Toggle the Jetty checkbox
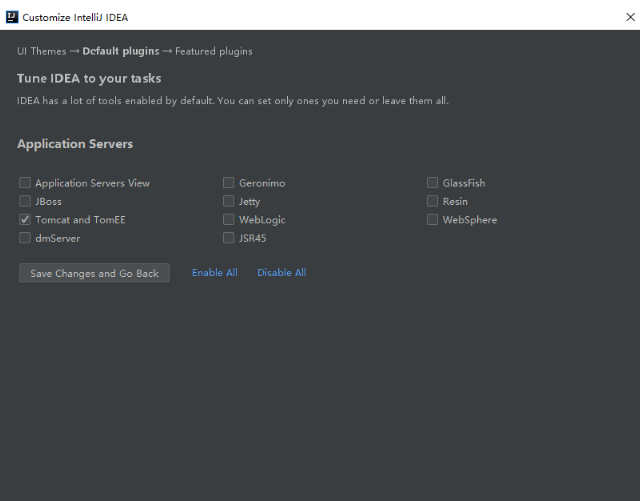The width and height of the screenshot is (640, 501). click(229, 201)
